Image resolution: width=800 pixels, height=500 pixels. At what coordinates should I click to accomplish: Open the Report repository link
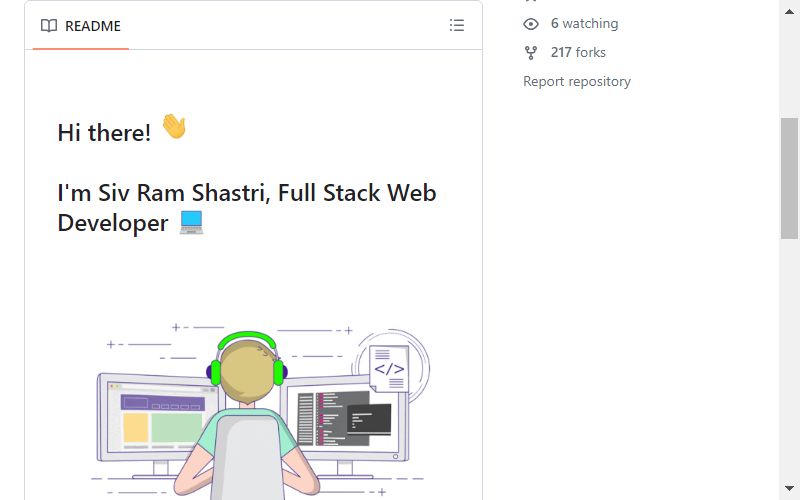[x=577, y=81]
